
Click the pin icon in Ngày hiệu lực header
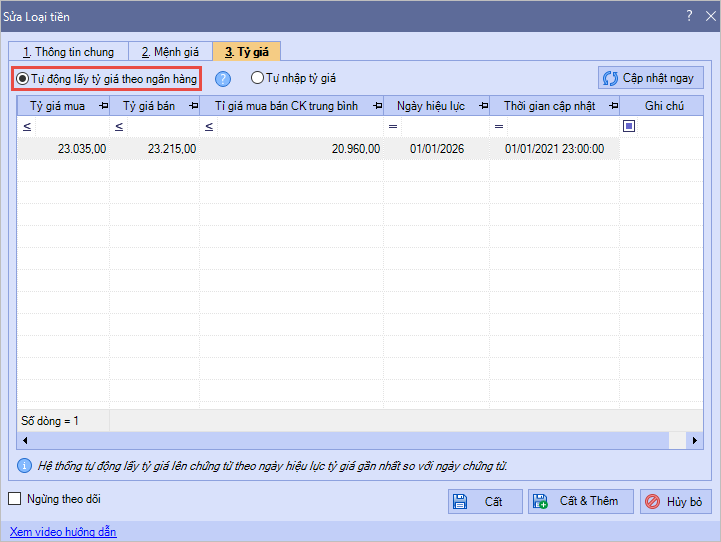click(481, 105)
